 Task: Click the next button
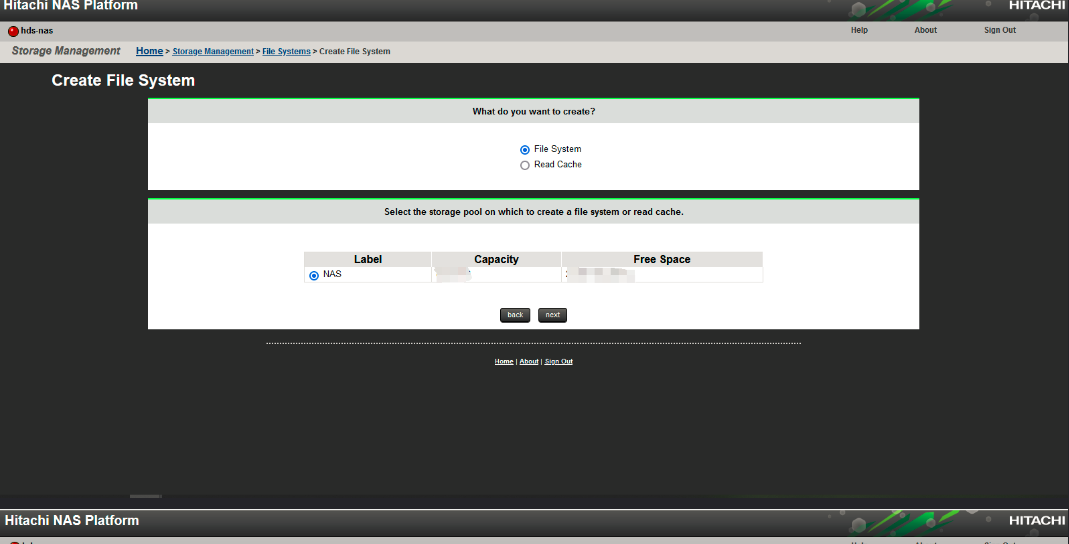click(552, 315)
